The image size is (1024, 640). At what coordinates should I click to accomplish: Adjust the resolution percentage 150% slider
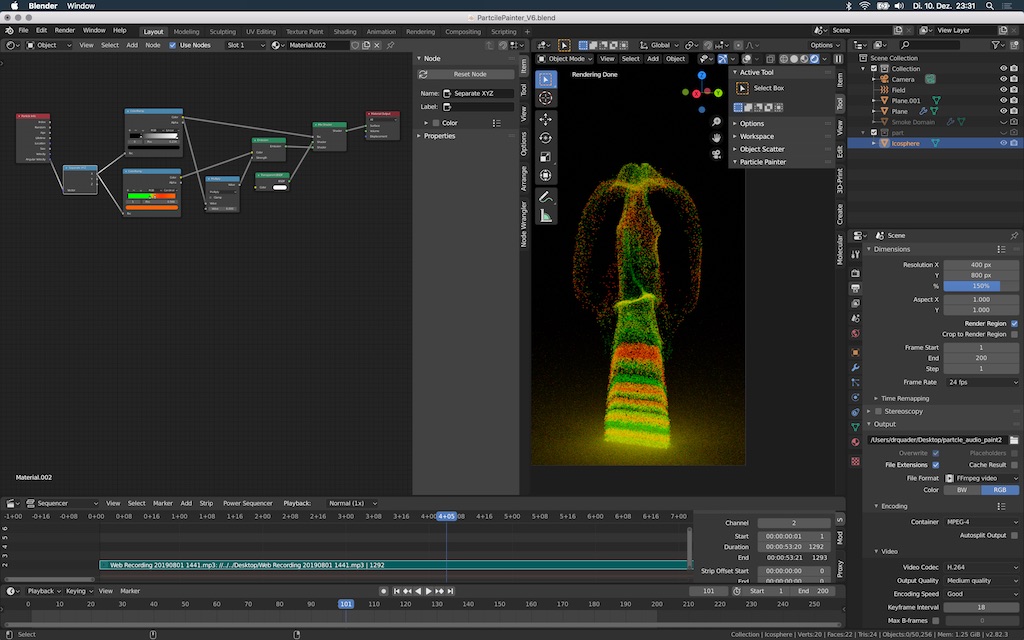pyautogui.click(x=981, y=286)
